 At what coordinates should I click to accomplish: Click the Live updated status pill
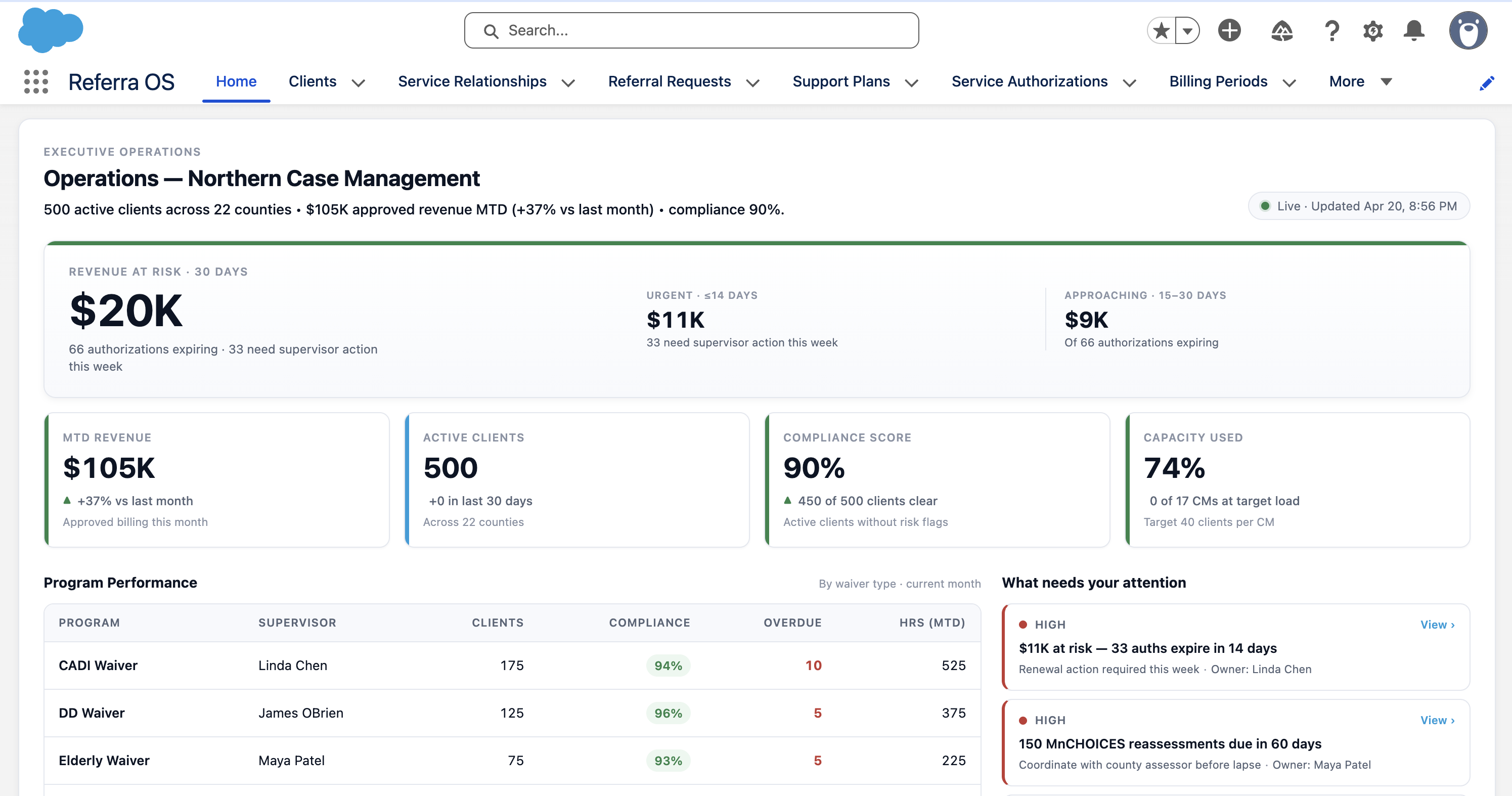pyautogui.click(x=1358, y=206)
